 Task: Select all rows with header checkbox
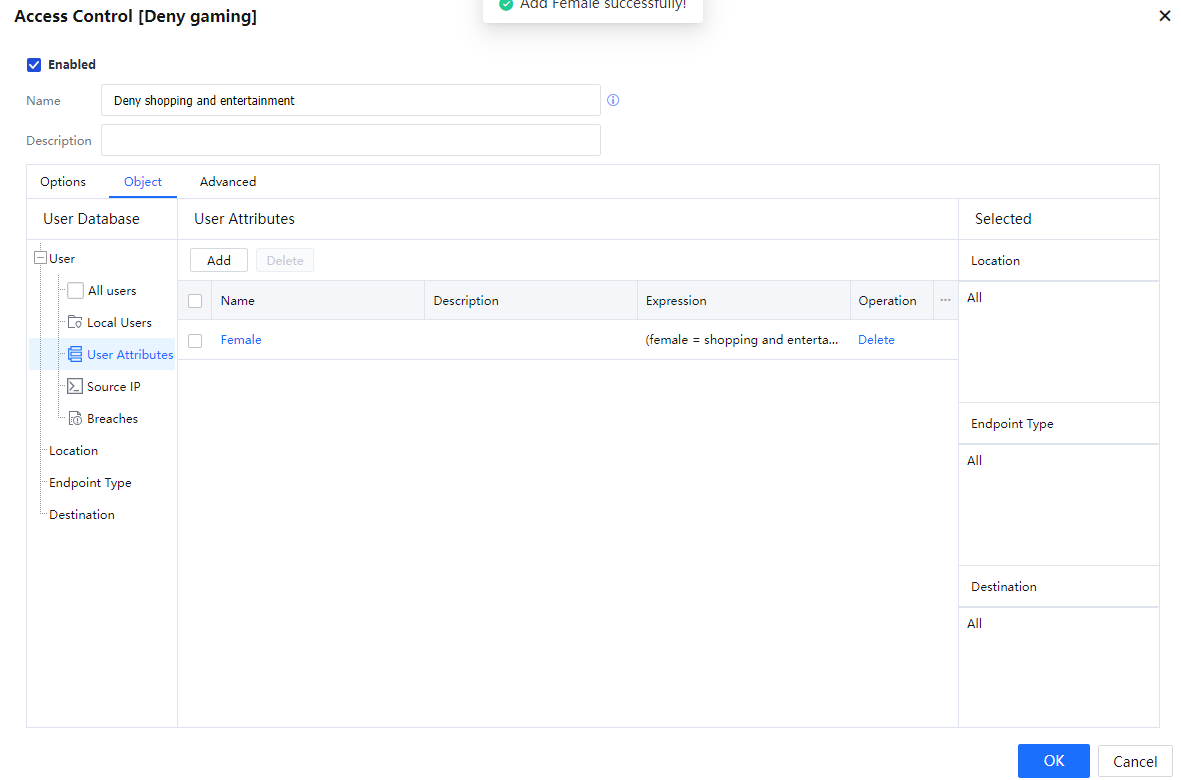click(195, 301)
